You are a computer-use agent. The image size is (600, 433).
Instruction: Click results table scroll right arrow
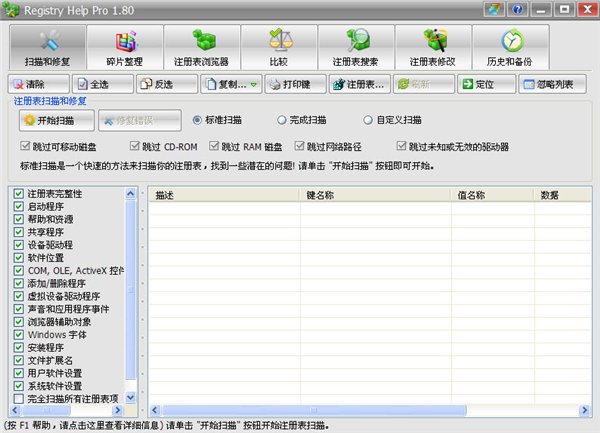pos(584,410)
